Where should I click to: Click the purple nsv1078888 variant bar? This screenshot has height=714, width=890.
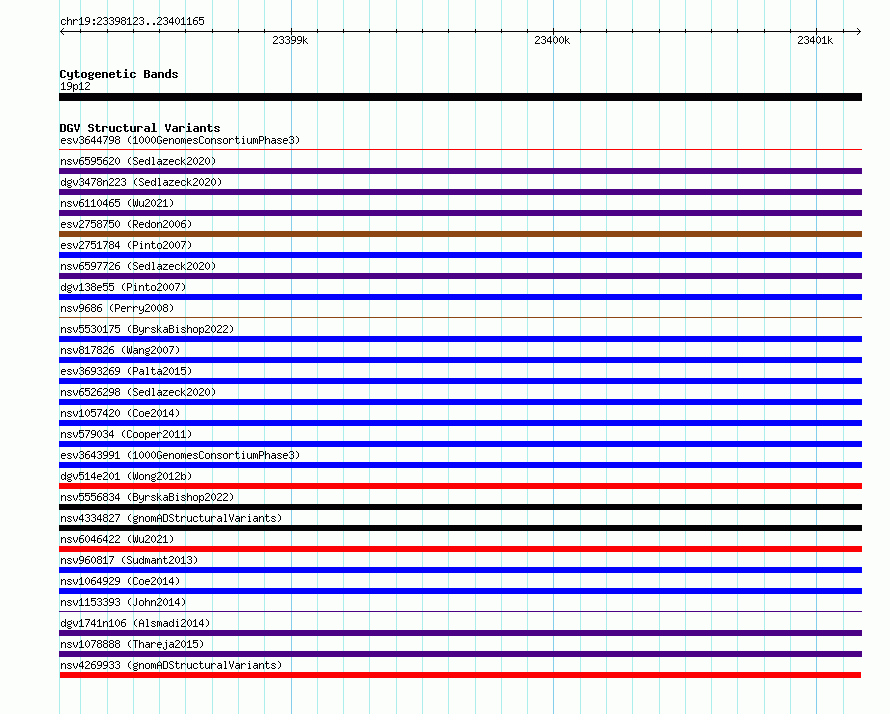pos(460,654)
